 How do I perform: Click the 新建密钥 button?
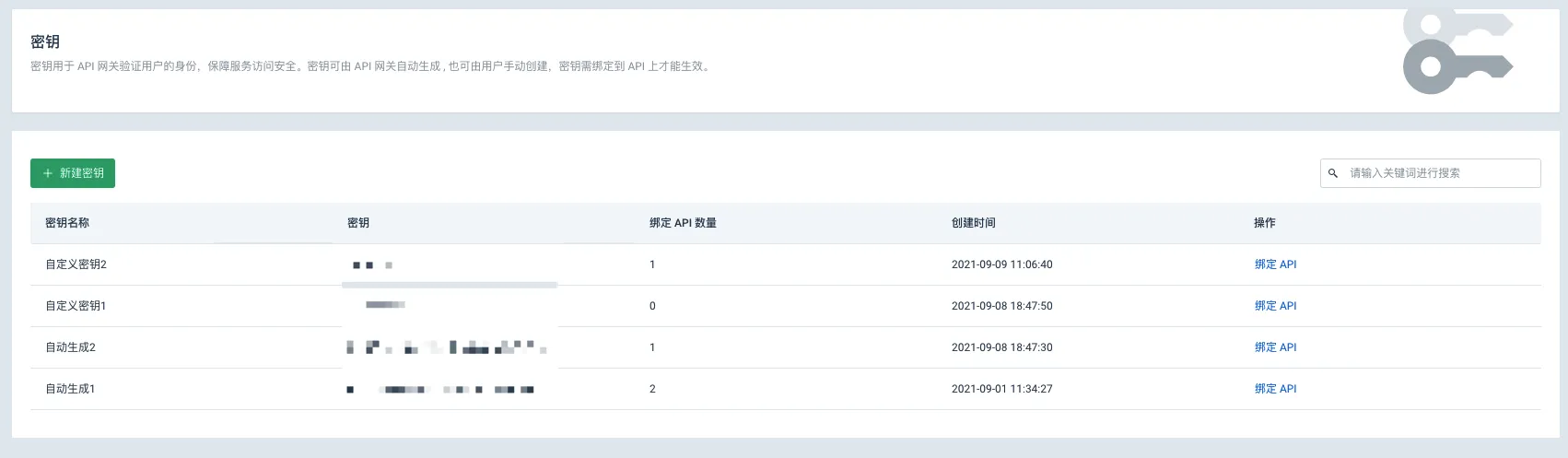tap(73, 173)
